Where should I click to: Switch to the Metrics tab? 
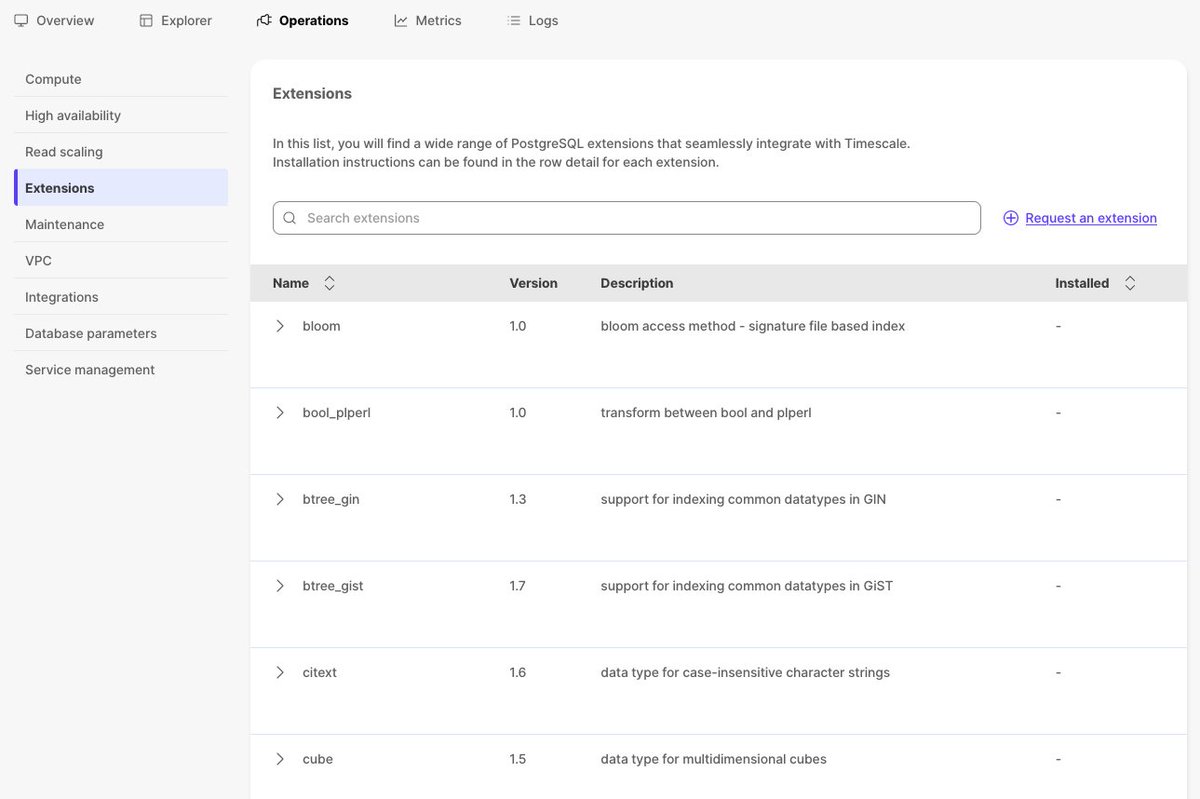click(438, 20)
